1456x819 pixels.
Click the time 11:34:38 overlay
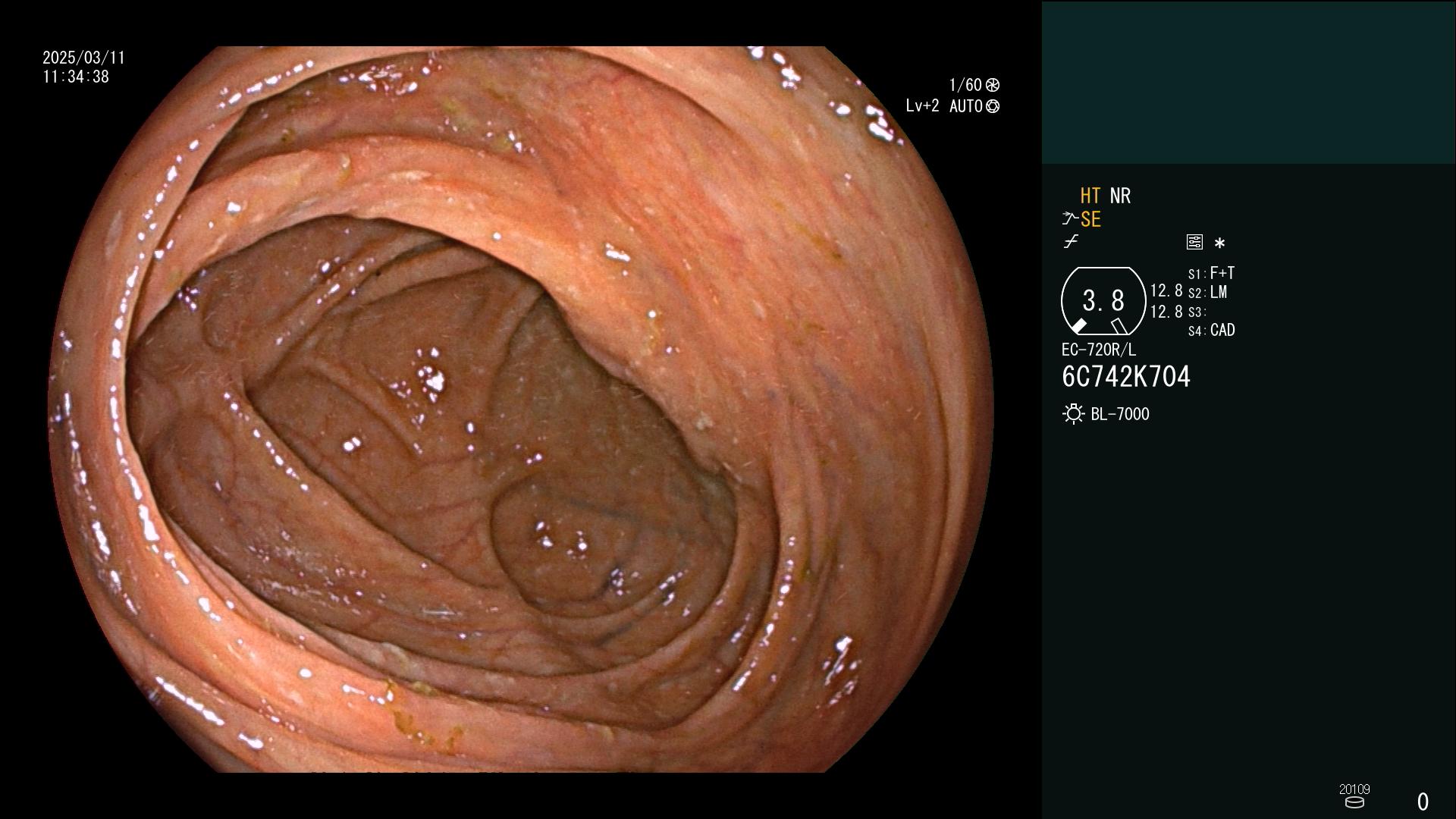pyautogui.click(x=76, y=77)
